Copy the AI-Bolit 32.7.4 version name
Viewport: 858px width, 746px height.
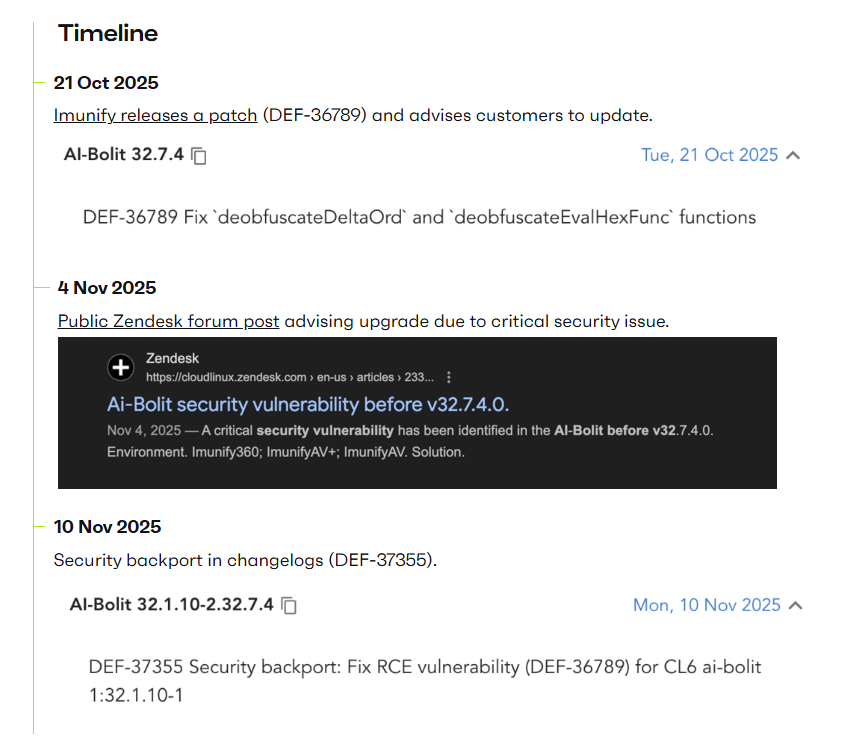(200, 156)
